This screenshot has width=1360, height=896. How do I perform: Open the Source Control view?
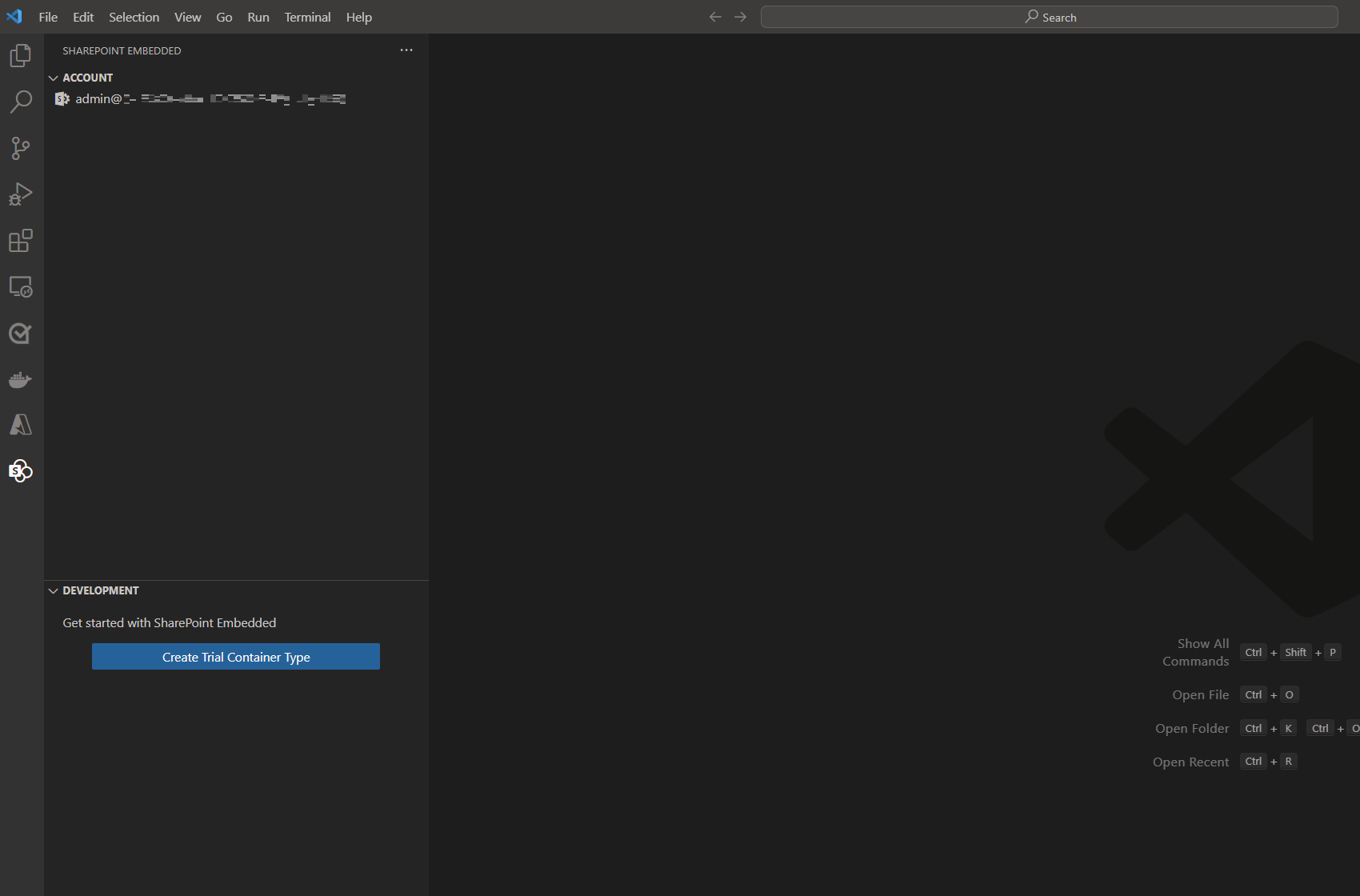(21, 148)
